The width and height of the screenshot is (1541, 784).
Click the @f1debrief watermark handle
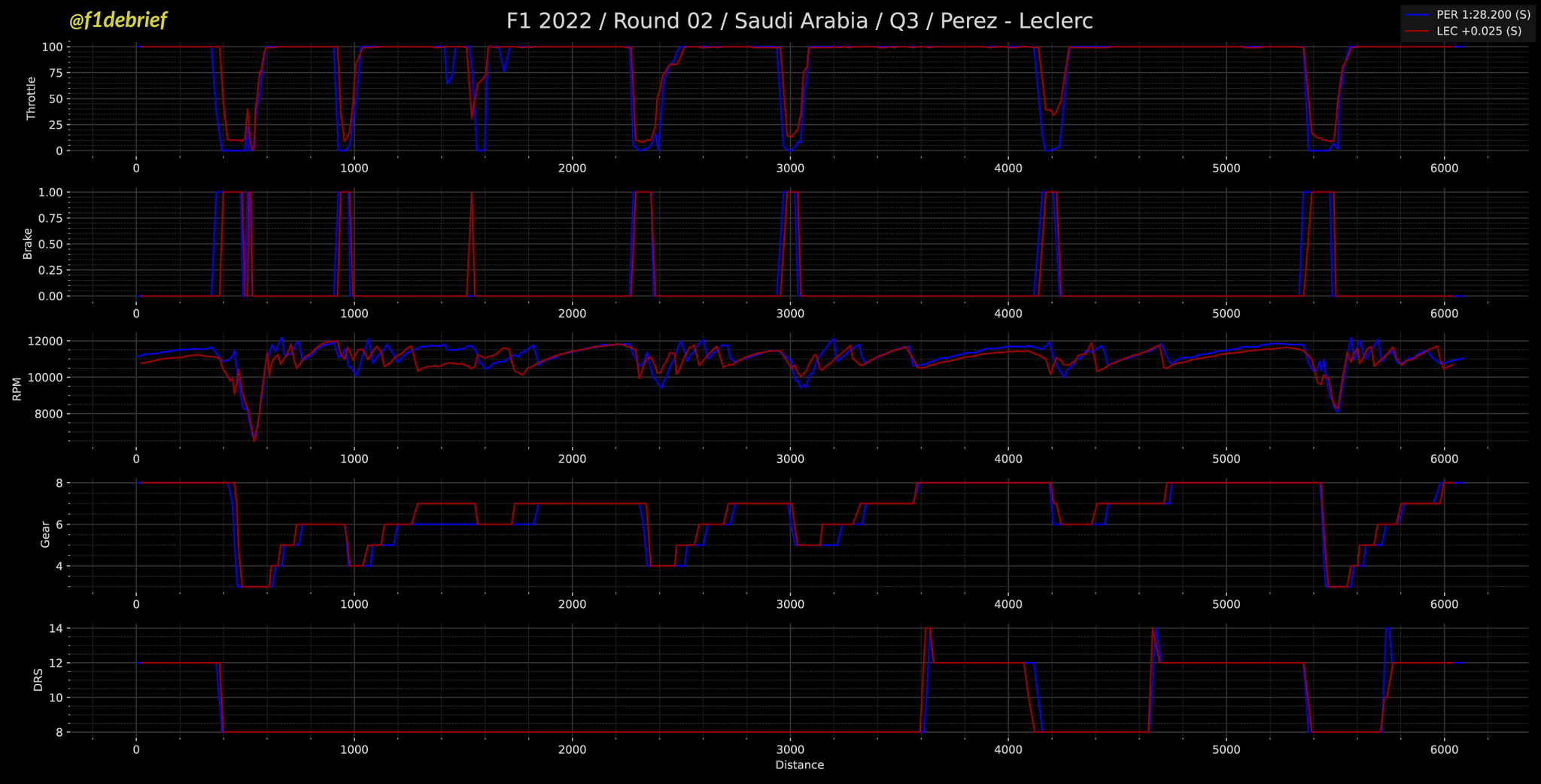tap(117, 20)
